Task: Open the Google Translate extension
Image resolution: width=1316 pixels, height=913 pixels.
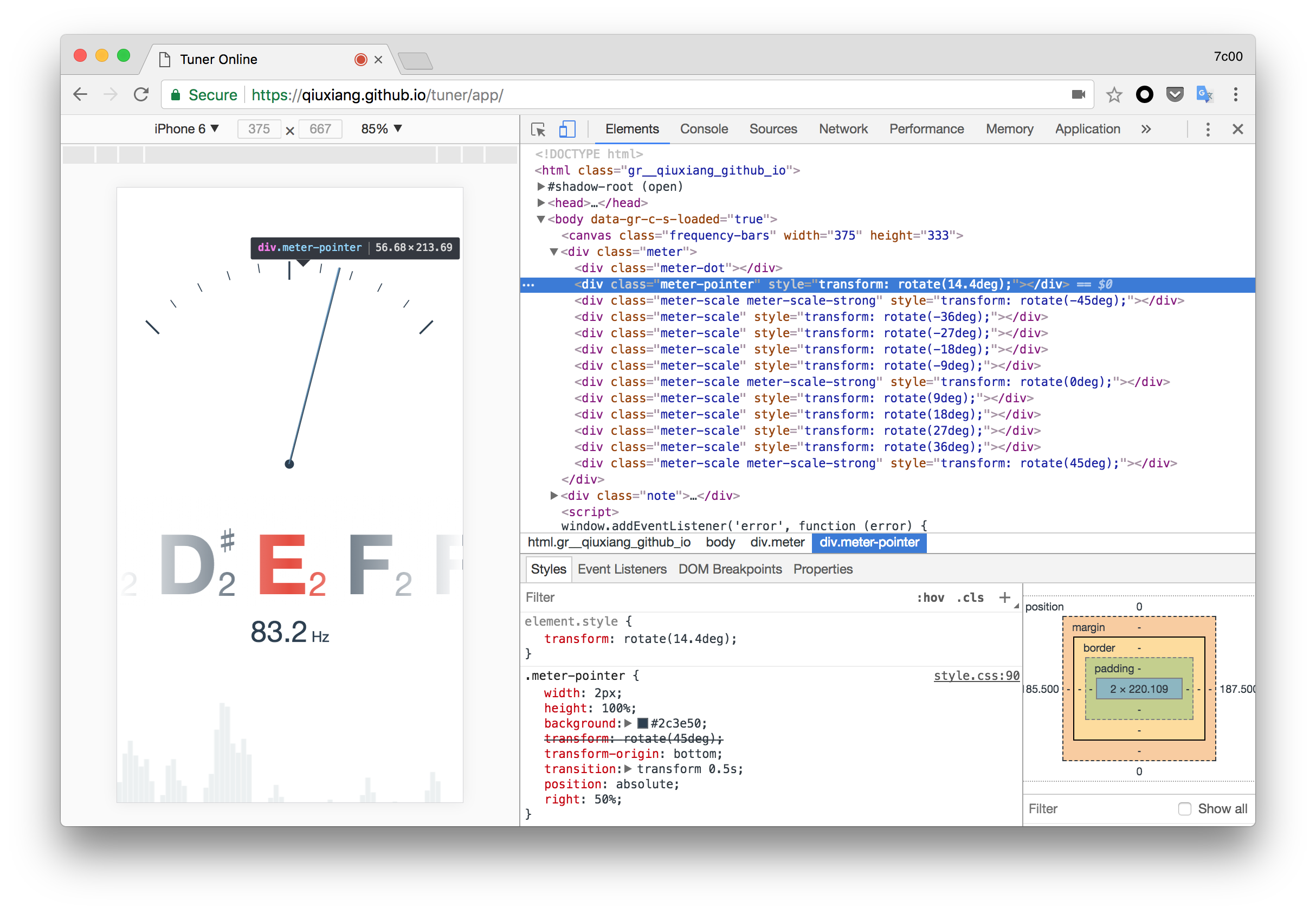Action: 1204,94
